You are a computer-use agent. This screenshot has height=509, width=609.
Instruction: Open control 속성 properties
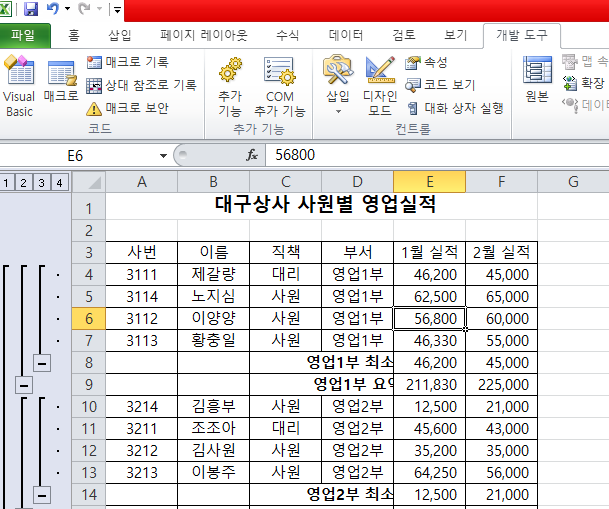[x=426, y=62]
